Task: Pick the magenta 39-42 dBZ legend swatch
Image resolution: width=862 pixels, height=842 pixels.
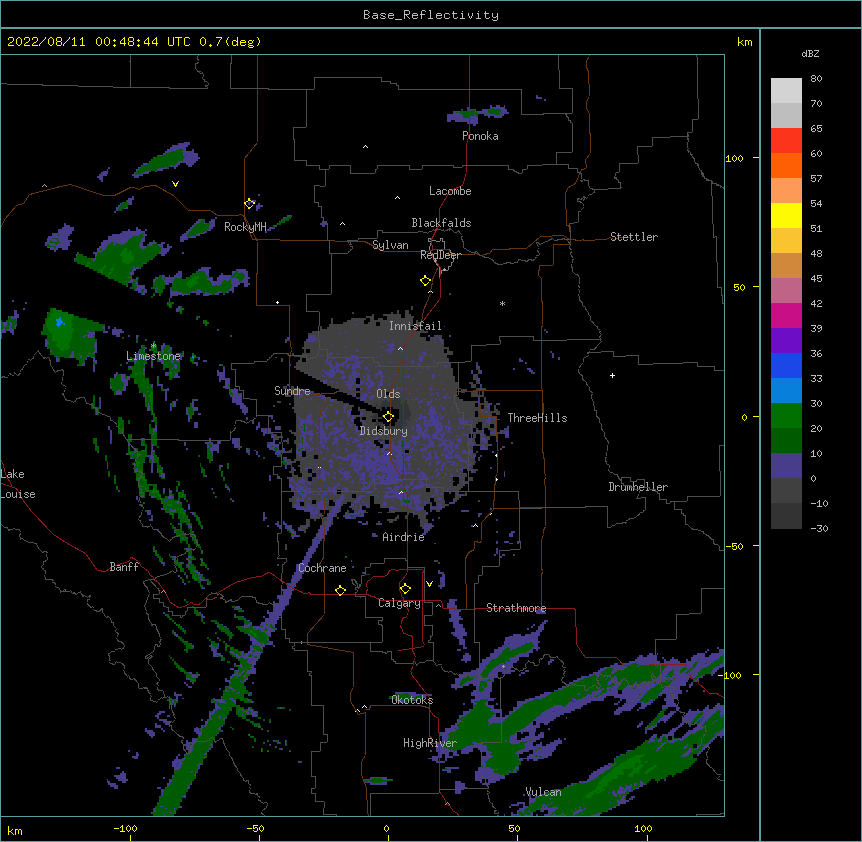Action: click(786, 315)
